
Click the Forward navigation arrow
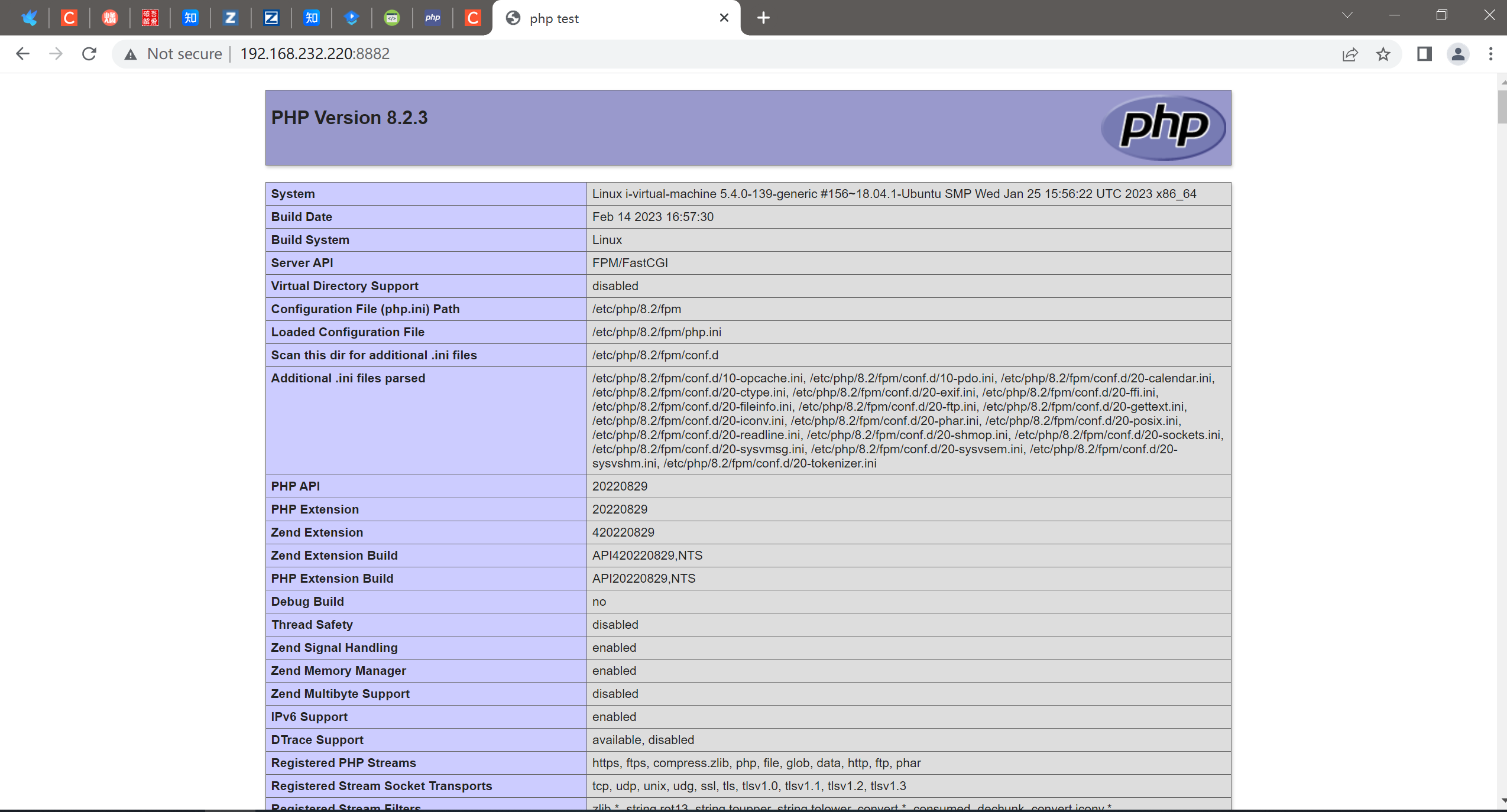56,54
